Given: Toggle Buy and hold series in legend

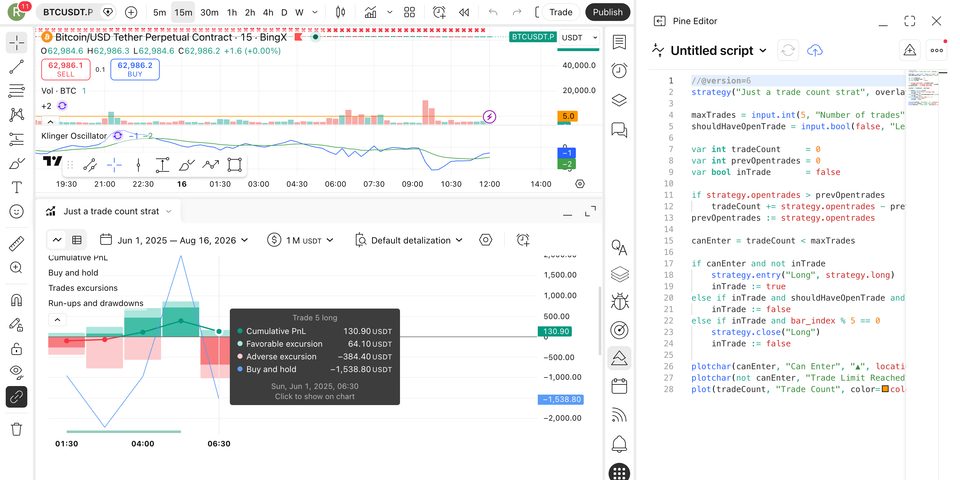Looking at the screenshot, I should (x=73, y=273).
